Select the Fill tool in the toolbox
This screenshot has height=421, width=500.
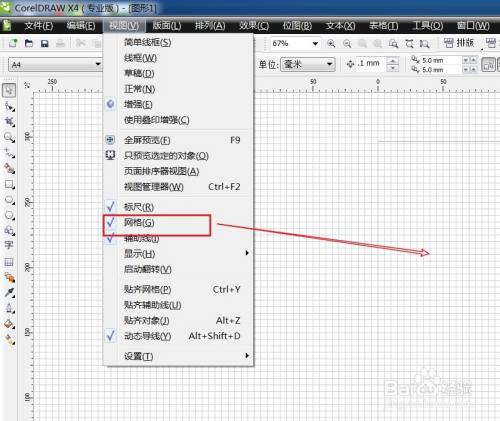point(9,324)
